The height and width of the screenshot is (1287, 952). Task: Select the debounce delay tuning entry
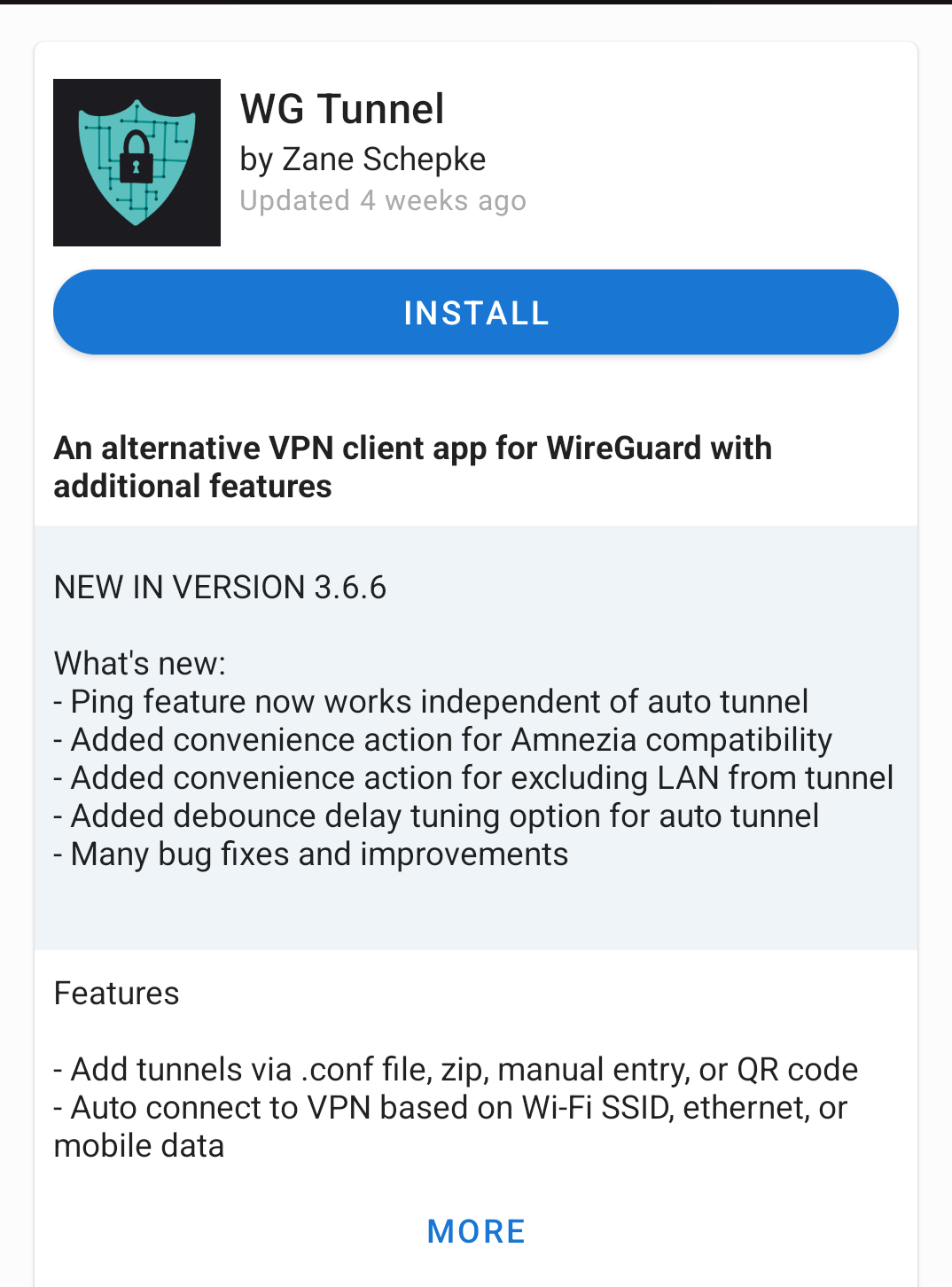(x=437, y=816)
